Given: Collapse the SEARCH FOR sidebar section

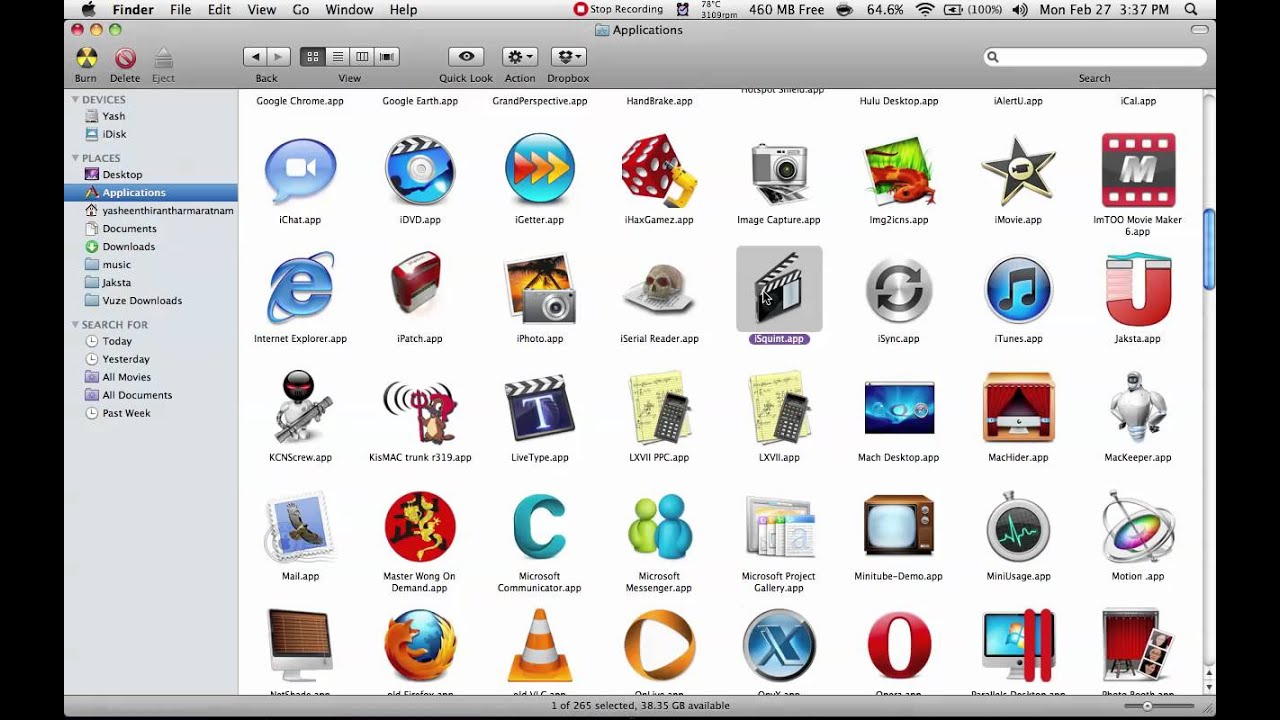Looking at the screenshot, I should pyautogui.click(x=75, y=325).
